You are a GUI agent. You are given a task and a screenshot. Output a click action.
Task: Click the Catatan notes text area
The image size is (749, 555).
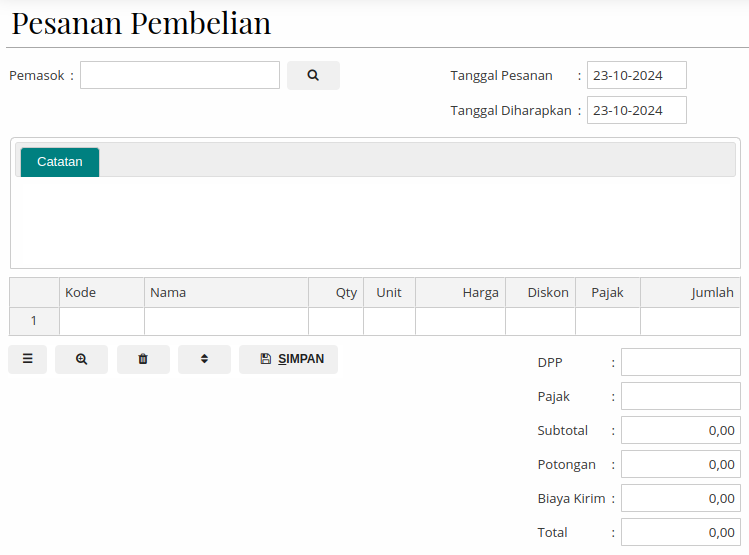coord(375,221)
